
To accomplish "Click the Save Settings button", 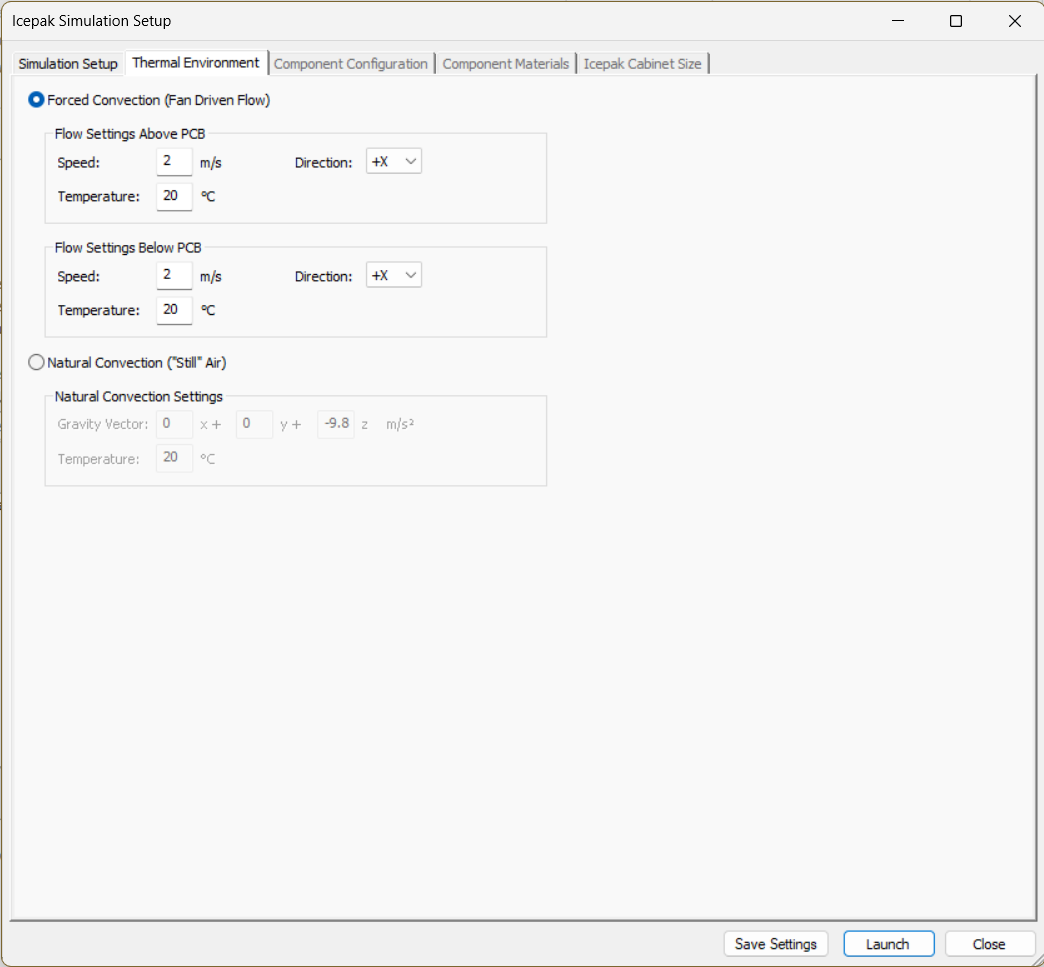I will coord(776,943).
